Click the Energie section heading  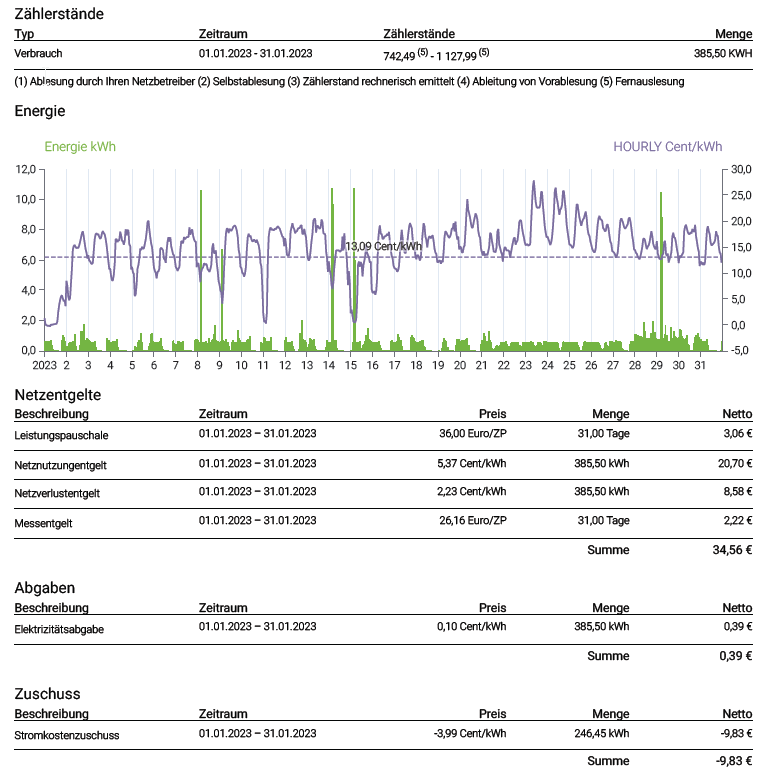[x=40, y=111]
